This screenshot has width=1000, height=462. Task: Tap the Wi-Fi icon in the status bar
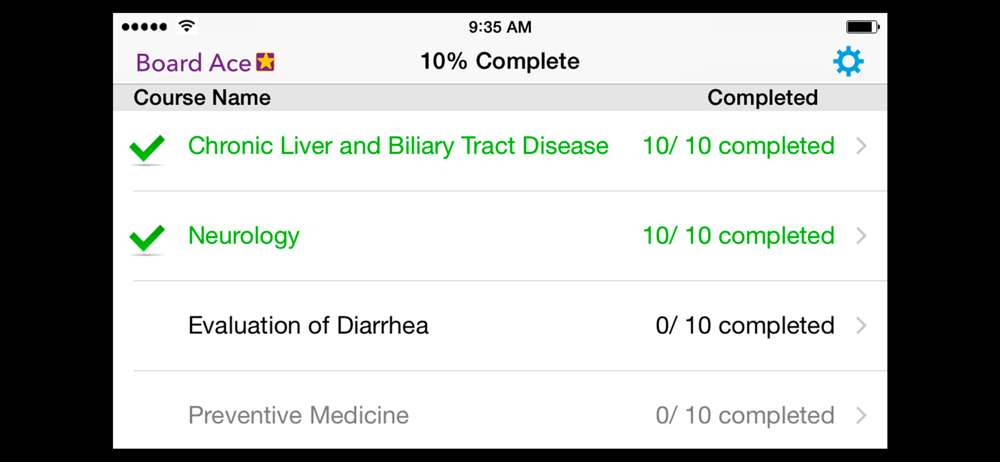click(x=187, y=27)
